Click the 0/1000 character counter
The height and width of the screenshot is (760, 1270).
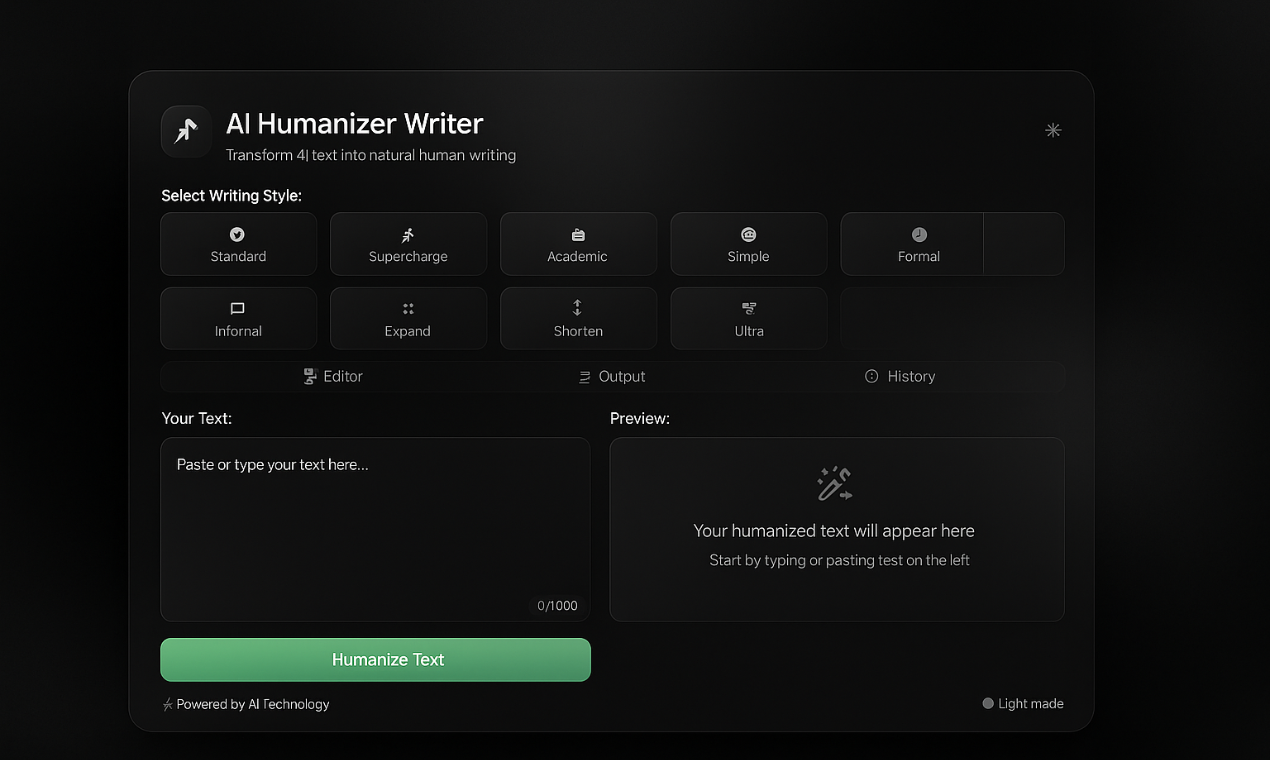pos(557,606)
